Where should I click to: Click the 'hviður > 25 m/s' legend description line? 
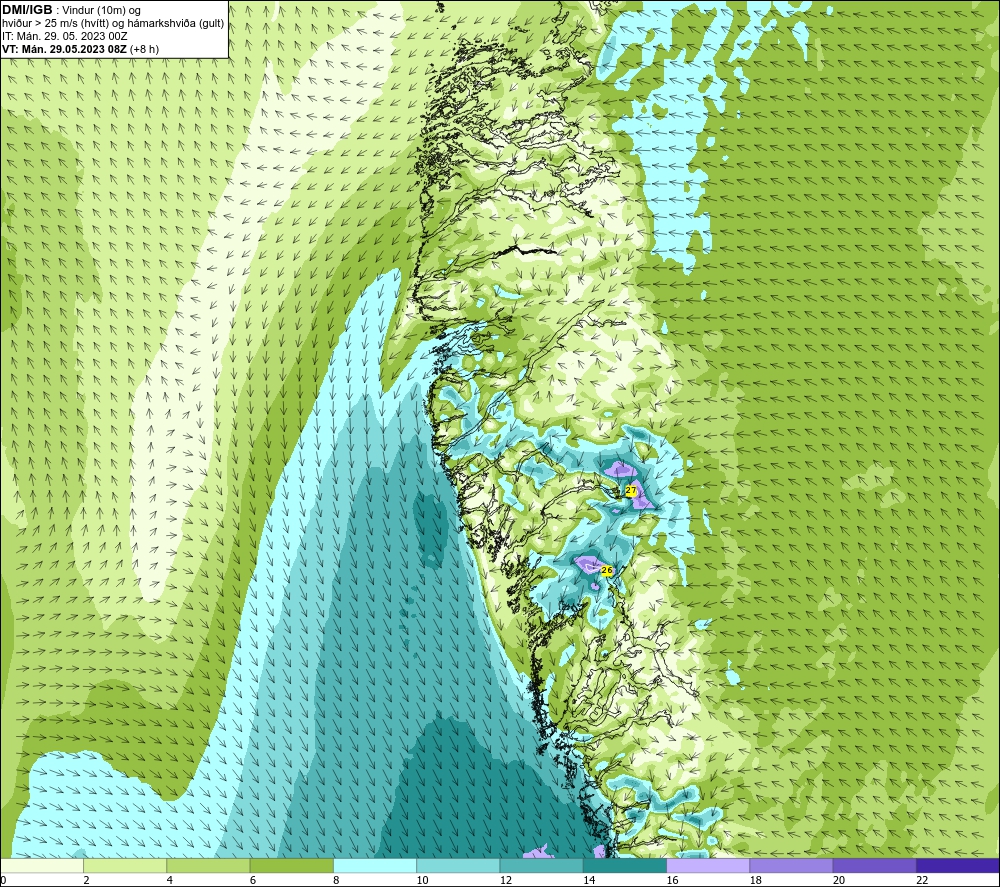[x=113, y=24]
